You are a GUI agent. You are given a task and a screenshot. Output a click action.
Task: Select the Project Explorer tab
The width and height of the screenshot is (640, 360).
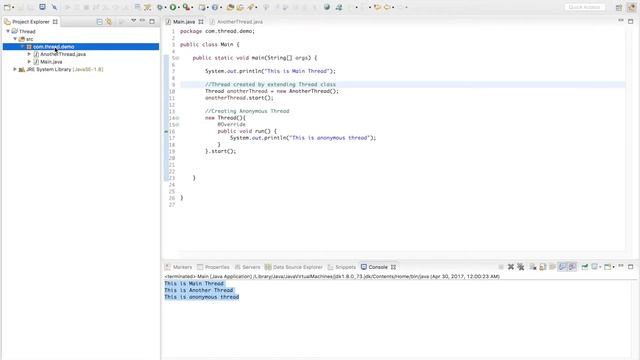[x=31, y=22]
